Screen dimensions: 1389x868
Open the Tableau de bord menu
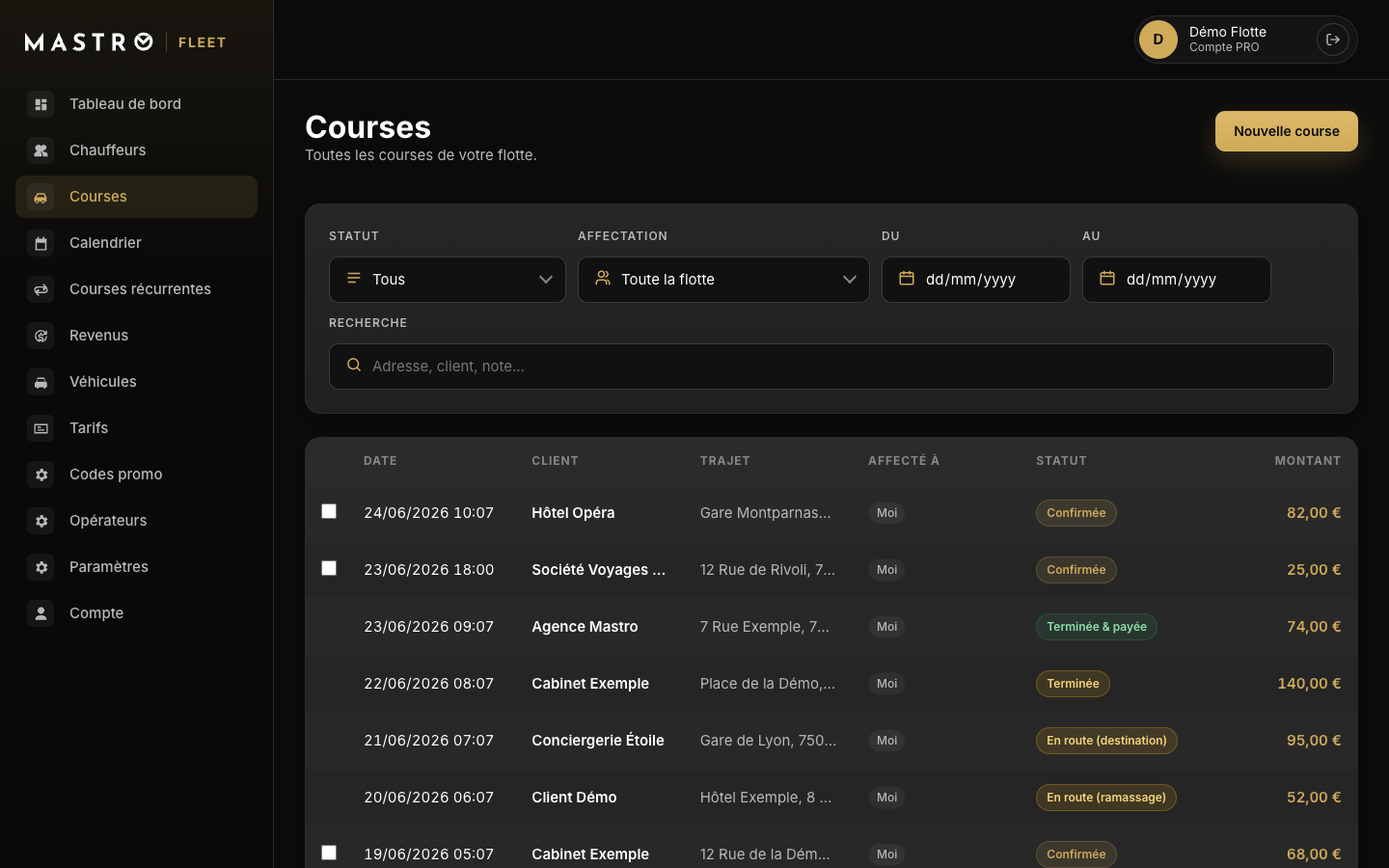136,104
